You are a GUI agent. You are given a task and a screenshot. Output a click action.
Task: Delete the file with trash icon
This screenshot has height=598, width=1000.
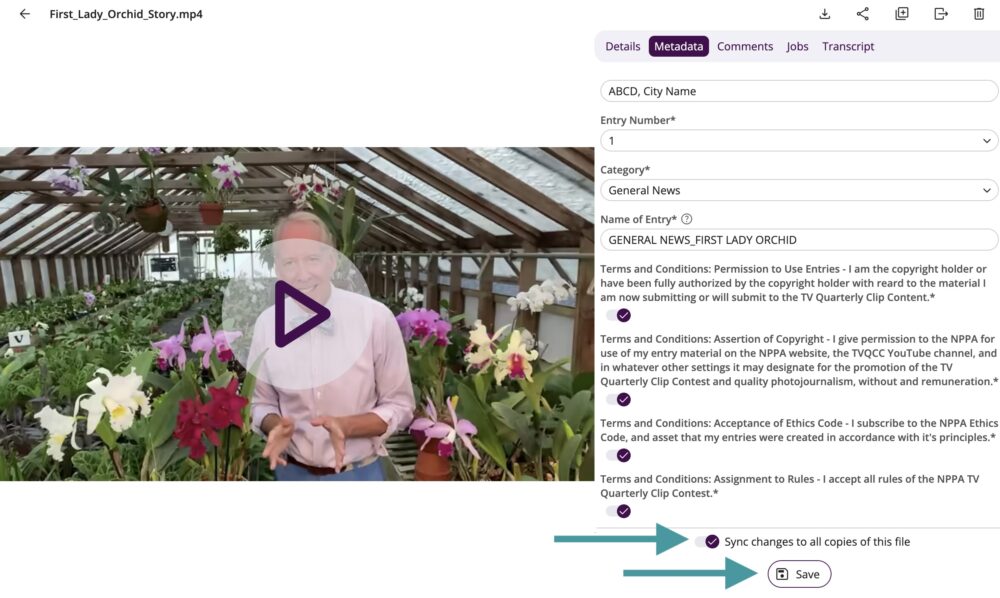click(979, 14)
